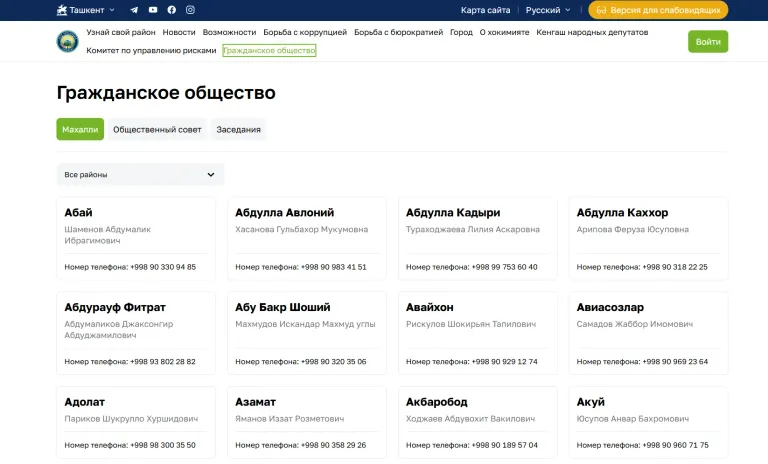Click phone number +998 99 753 60 40
The image size is (768, 464).
tap(504, 267)
